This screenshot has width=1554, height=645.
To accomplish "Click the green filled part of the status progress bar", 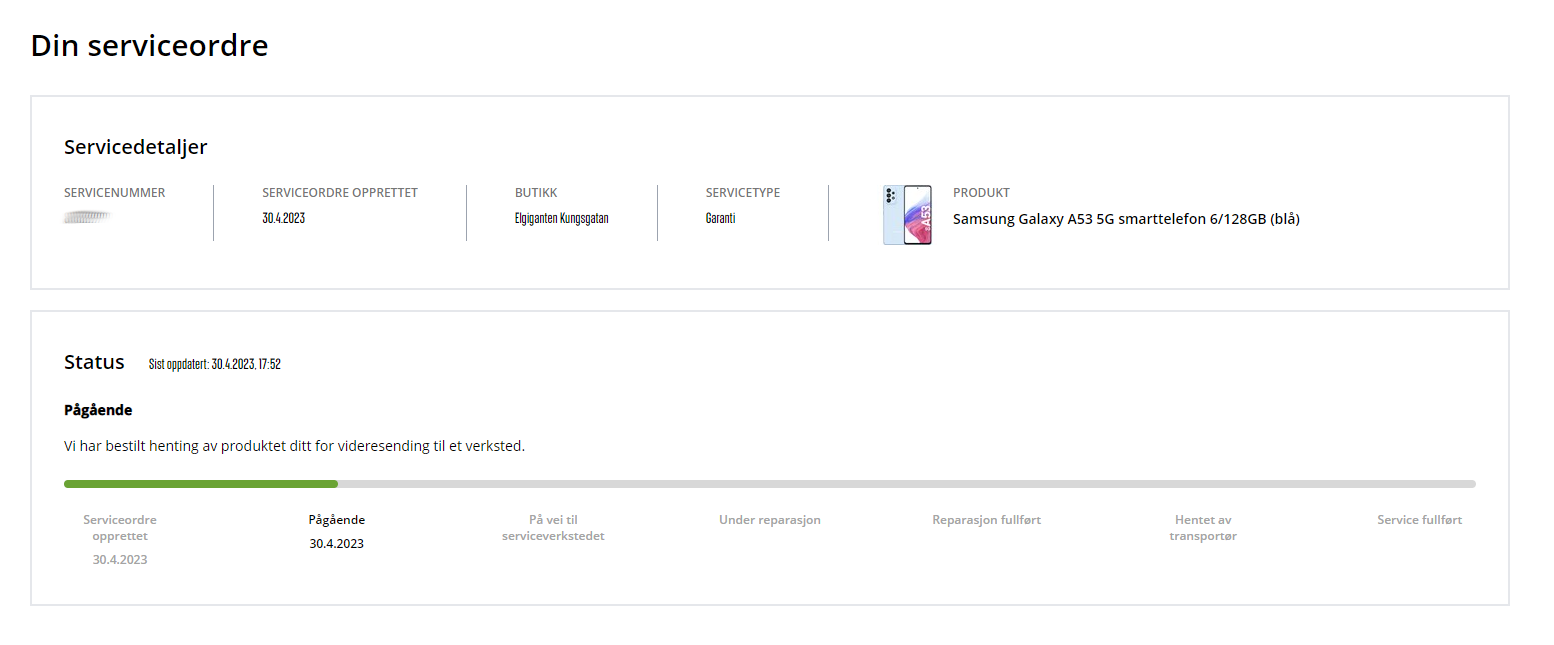I will (201, 484).
